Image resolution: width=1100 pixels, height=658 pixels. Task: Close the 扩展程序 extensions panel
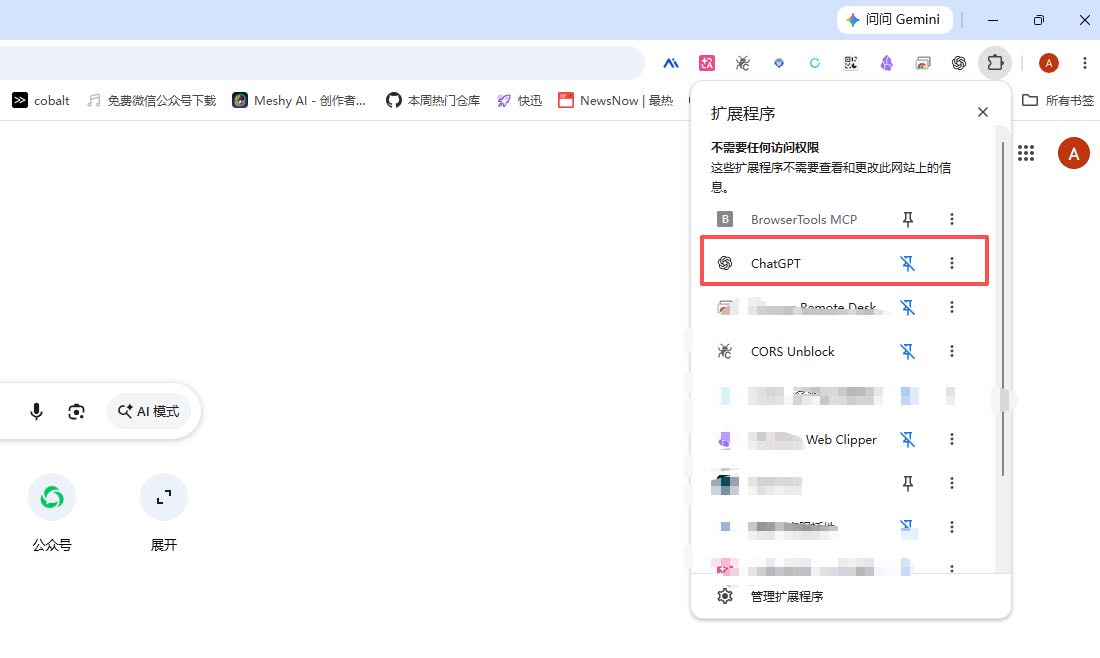coord(983,112)
